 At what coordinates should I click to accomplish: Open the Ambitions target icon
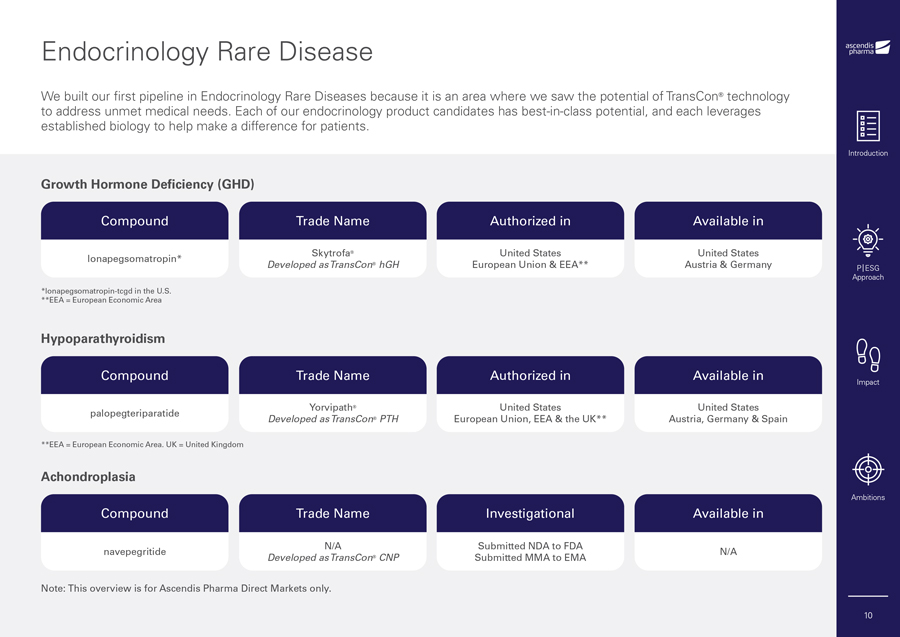867,470
